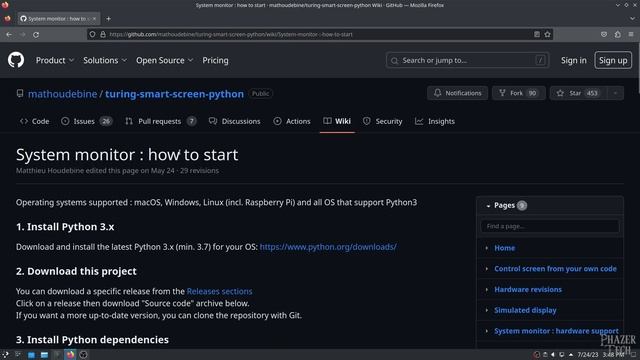Expand the Home page outline arrow
This screenshot has height=360, width=640.
click(487, 248)
